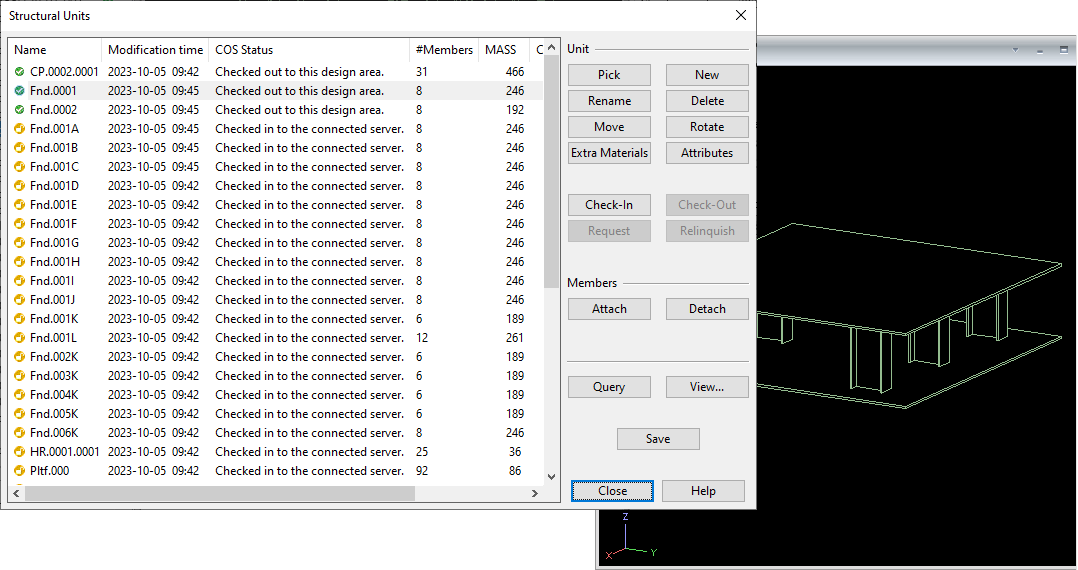Sort by Modification time column header
The height and width of the screenshot is (570, 1078).
click(155, 50)
